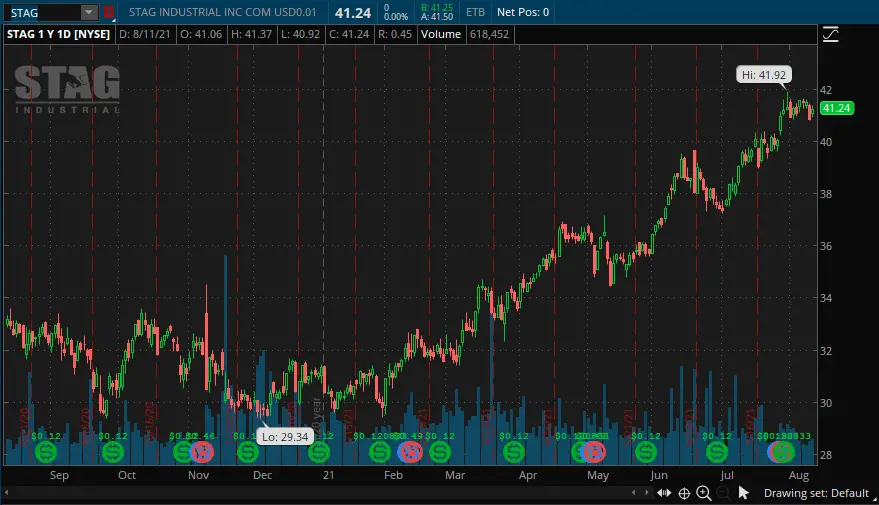The width and height of the screenshot is (879, 505).
Task: Open chart drawing tools icon top right
Action: tap(830, 35)
